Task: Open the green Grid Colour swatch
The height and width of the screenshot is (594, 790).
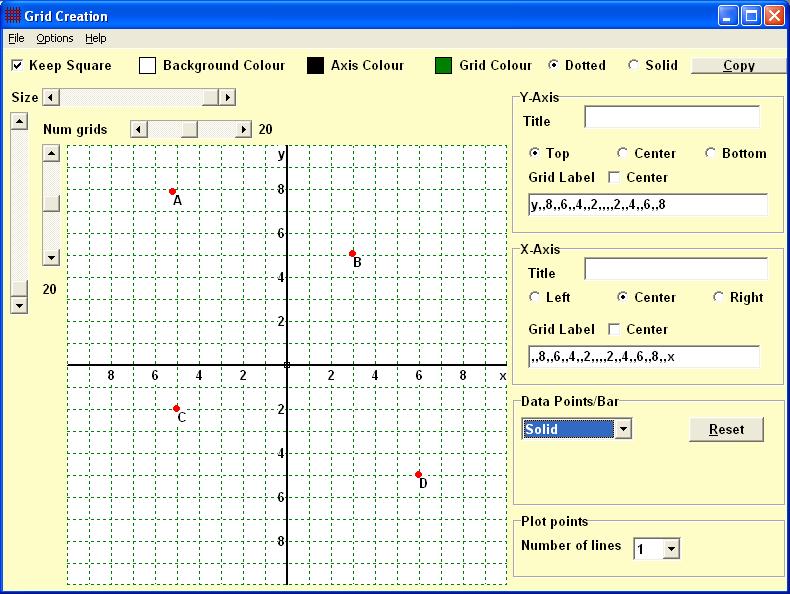Action: pyautogui.click(x=443, y=65)
